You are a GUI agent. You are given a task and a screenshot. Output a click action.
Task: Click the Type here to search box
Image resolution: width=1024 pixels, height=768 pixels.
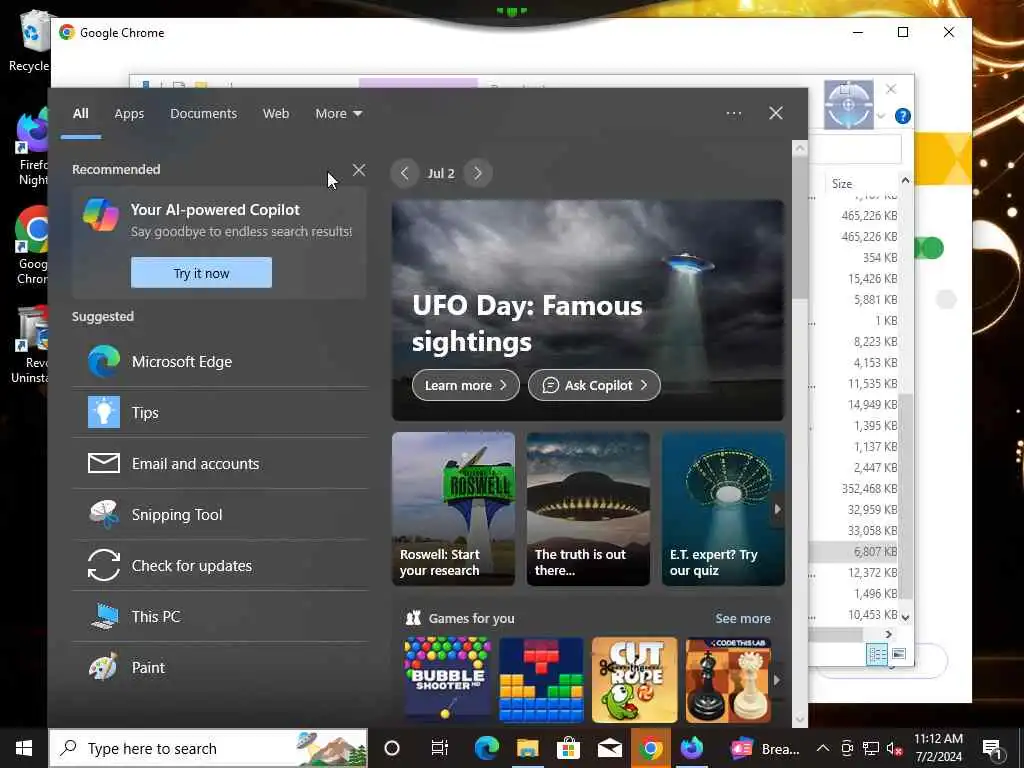tap(208, 748)
